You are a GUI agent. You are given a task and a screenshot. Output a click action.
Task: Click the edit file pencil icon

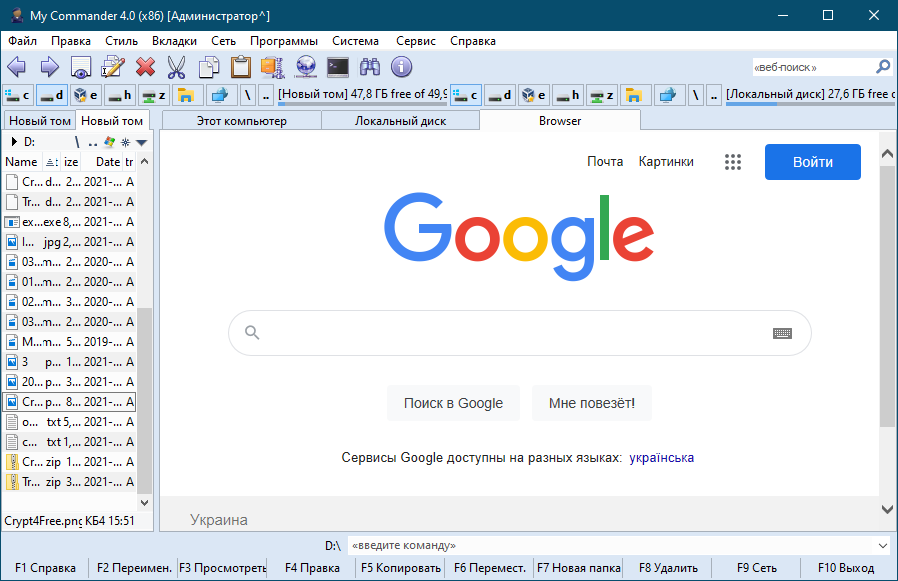coord(113,67)
